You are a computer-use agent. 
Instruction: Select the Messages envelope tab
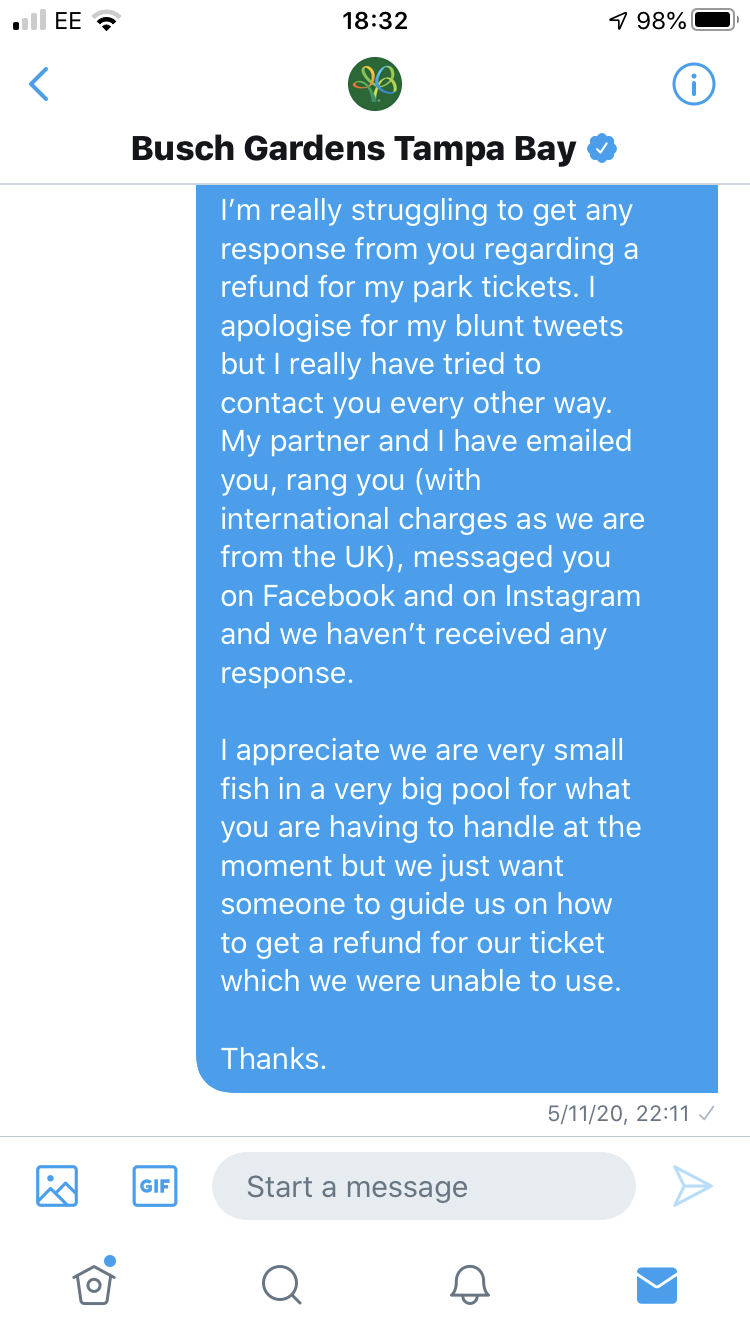pyautogui.click(x=657, y=1285)
